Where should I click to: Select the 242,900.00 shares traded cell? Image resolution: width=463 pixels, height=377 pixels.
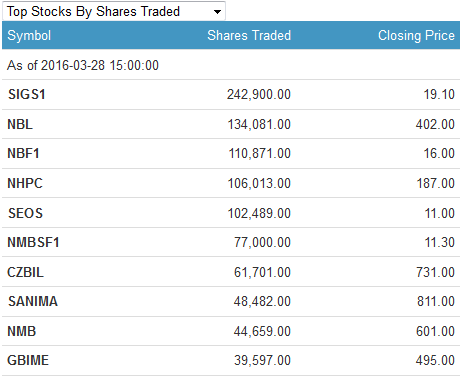[x=259, y=94]
